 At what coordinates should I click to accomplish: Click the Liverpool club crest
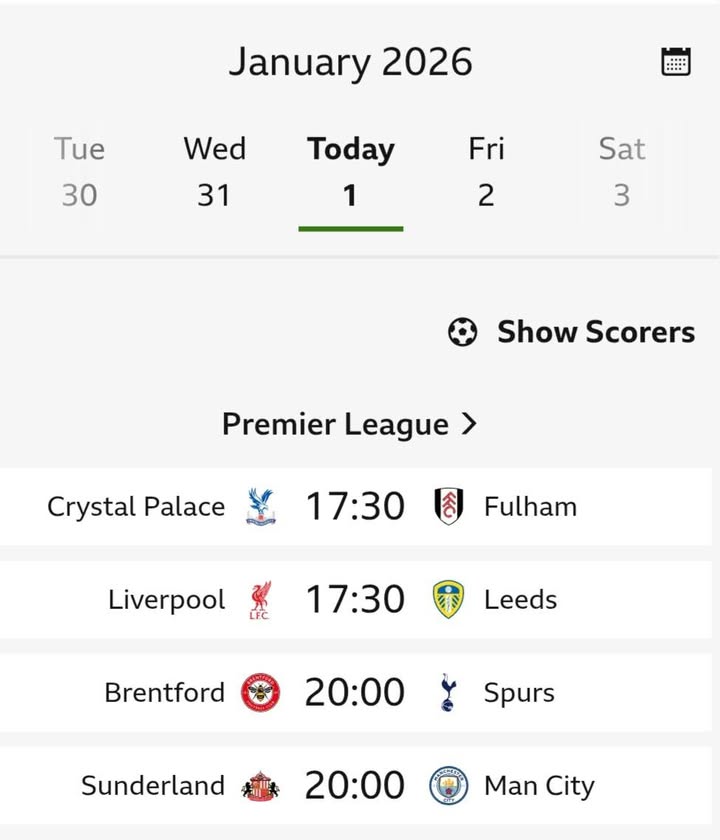click(260, 600)
